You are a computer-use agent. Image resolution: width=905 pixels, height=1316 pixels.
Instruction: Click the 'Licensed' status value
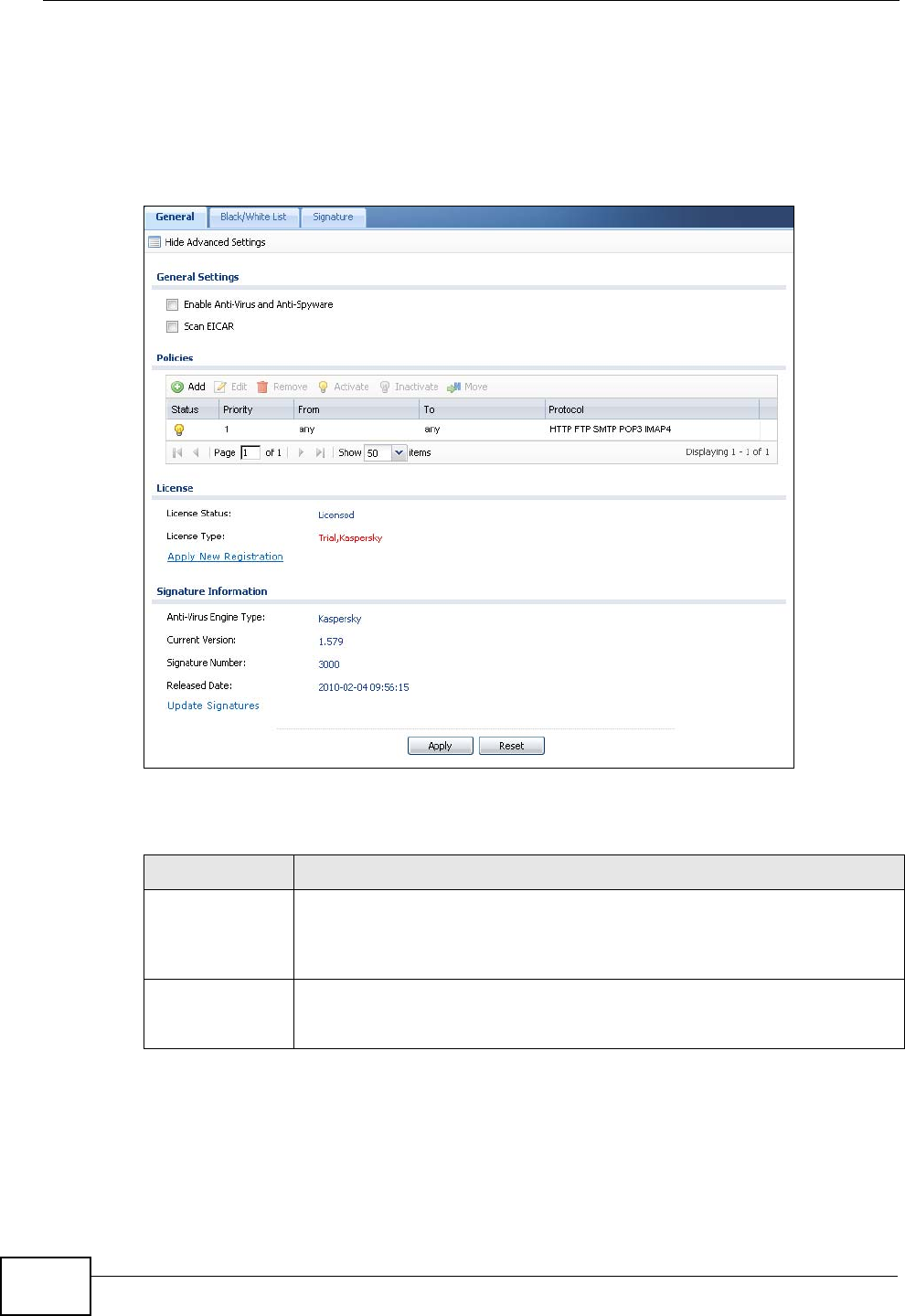pos(335,515)
